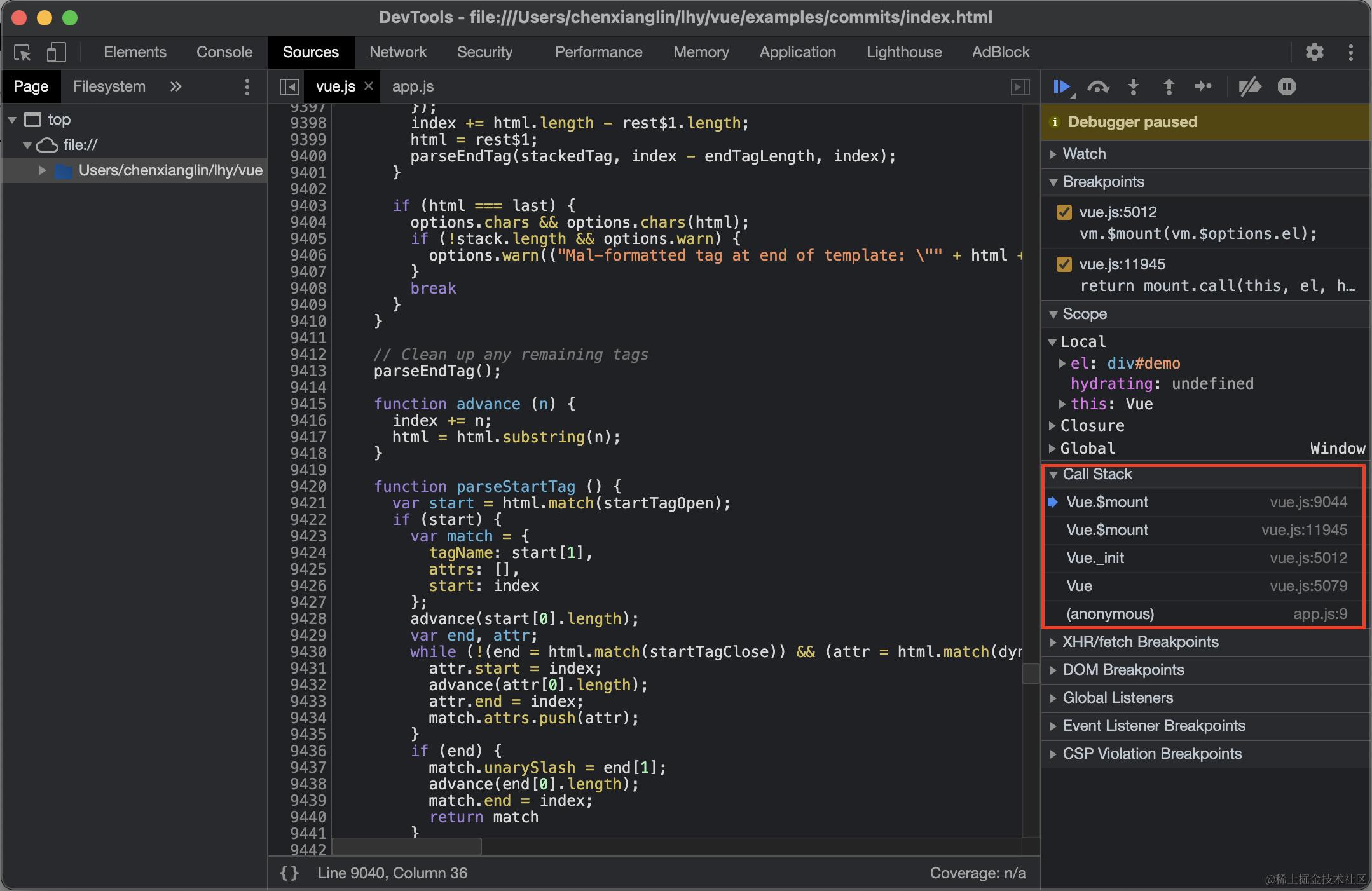Click the inspect element picker icon
1372x891 pixels.
point(23,52)
